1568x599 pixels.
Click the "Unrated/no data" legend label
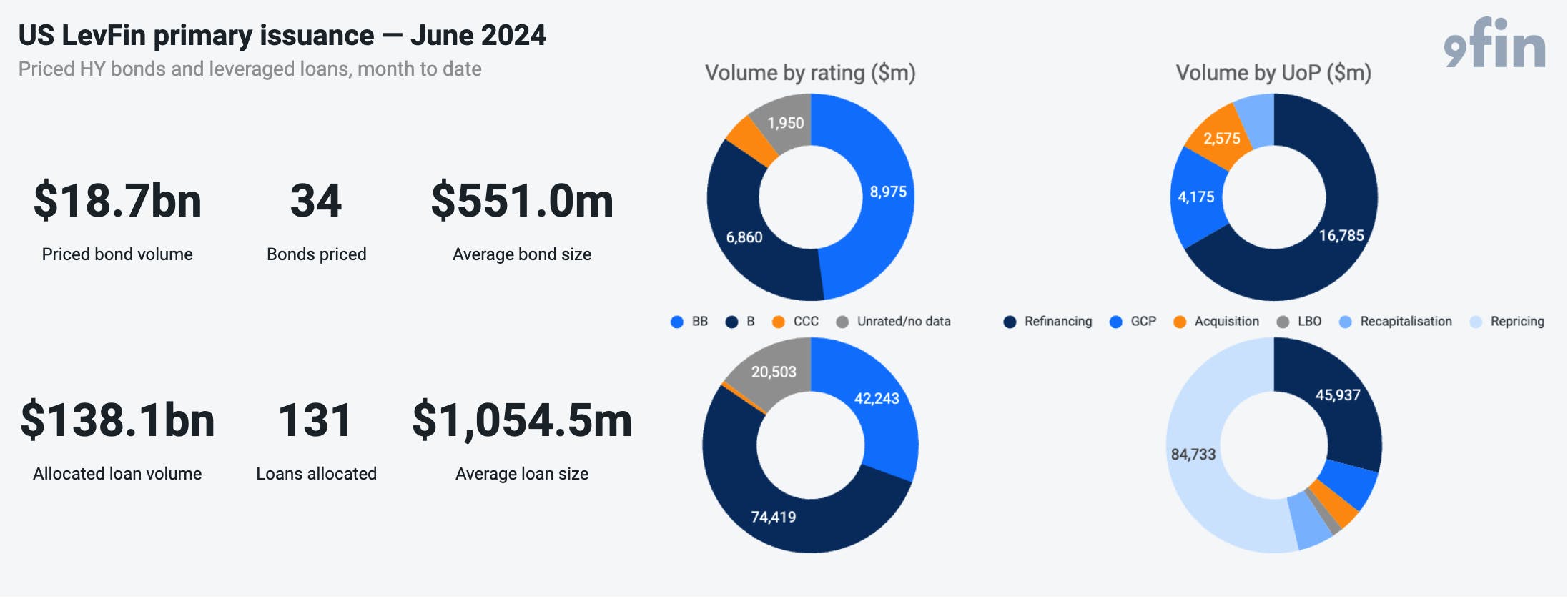tap(904, 322)
